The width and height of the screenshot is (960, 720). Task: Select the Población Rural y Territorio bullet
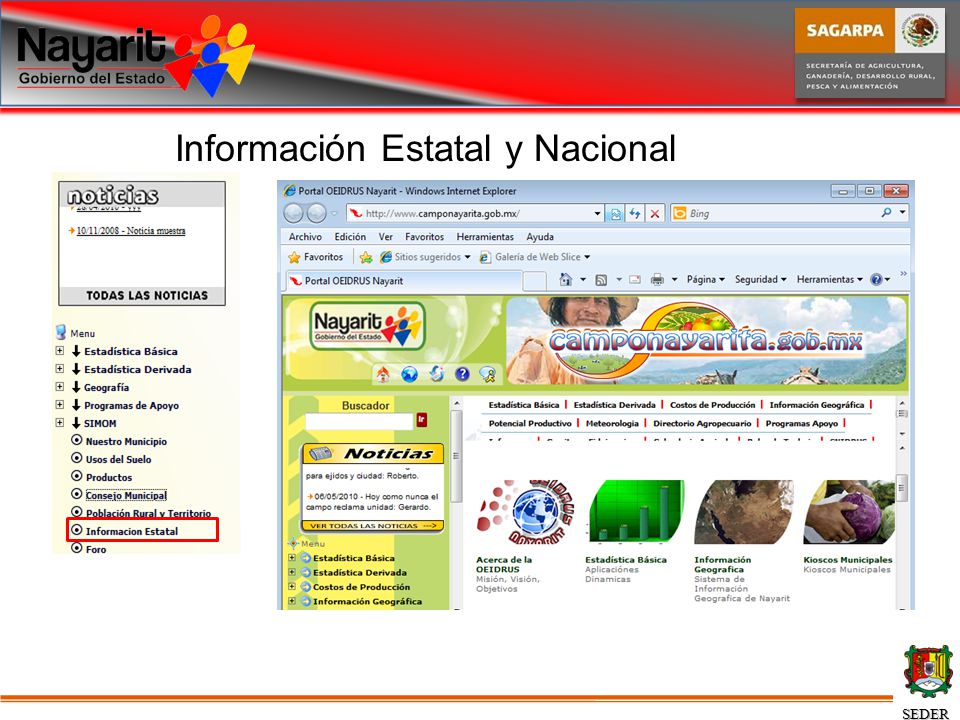pyautogui.click(x=77, y=512)
